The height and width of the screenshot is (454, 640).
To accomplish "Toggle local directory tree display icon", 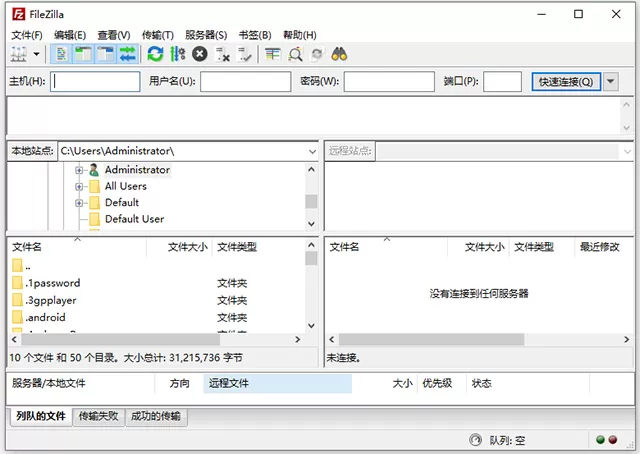I will [x=83, y=54].
